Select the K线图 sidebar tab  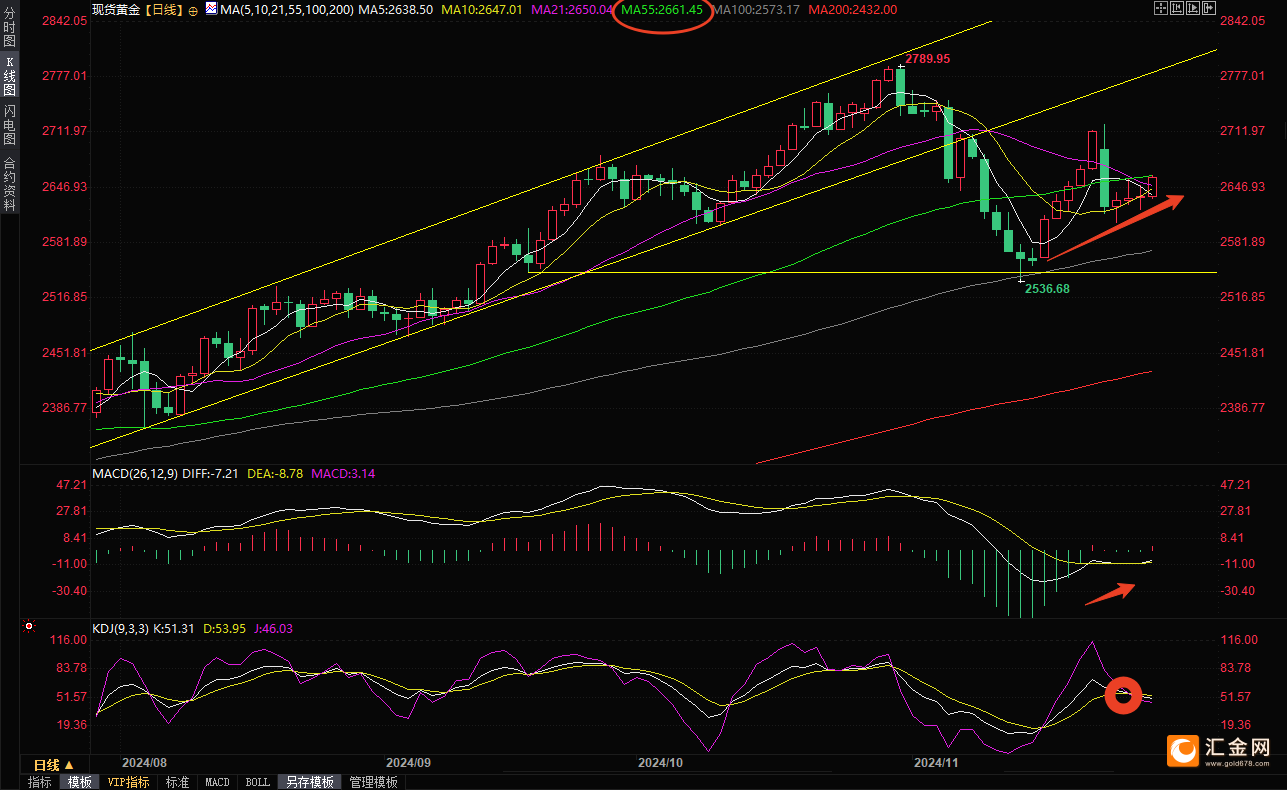[x=9, y=76]
